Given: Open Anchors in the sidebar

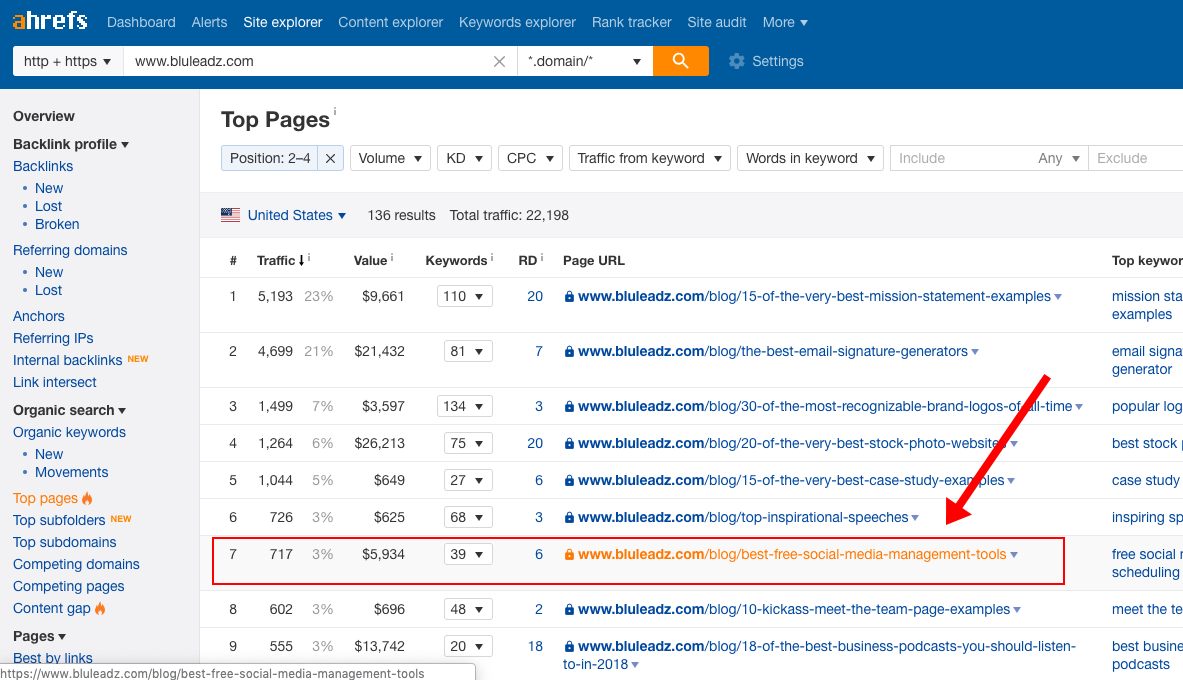Looking at the screenshot, I should (x=38, y=316).
